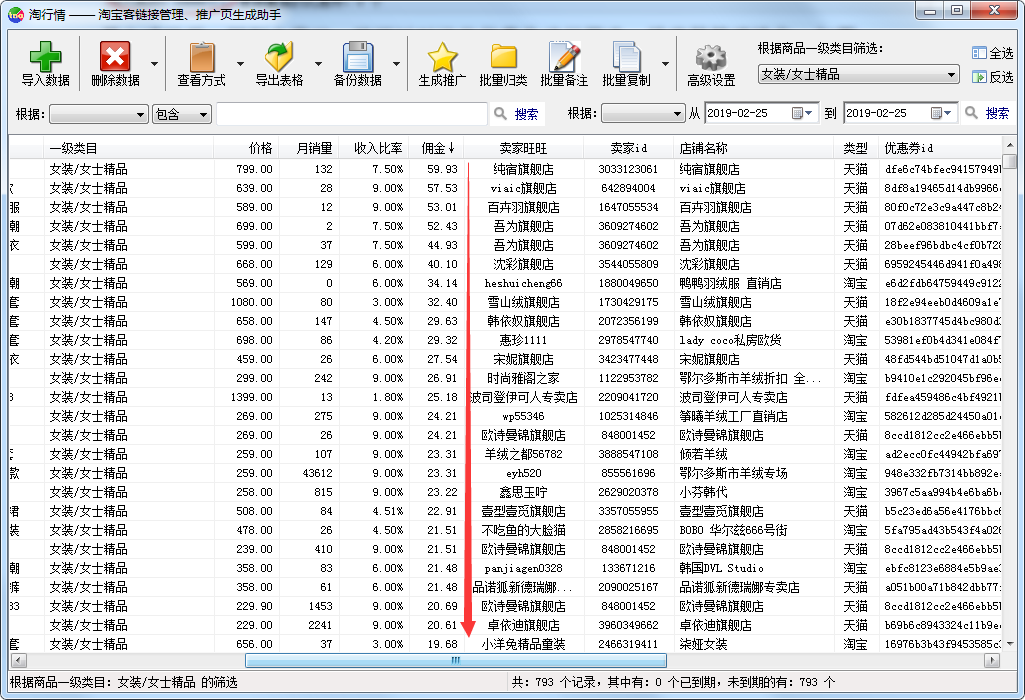This screenshot has height=700, width=1025.
Task: Click the 佣金 sorted column header
Action: click(437, 148)
